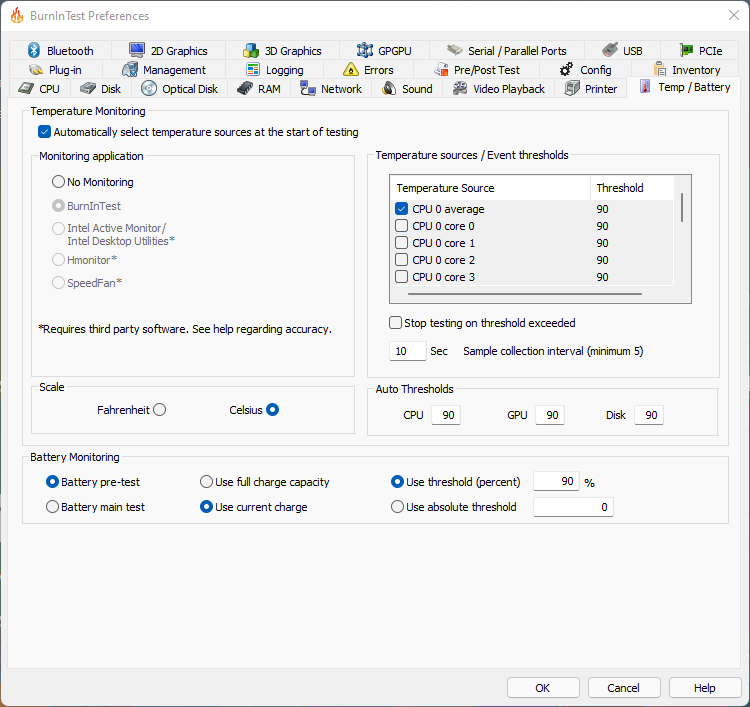Screen dimensions: 750x707
Task: Enable Stop testing on threshold exceeded
Action: click(x=395, y=323)
